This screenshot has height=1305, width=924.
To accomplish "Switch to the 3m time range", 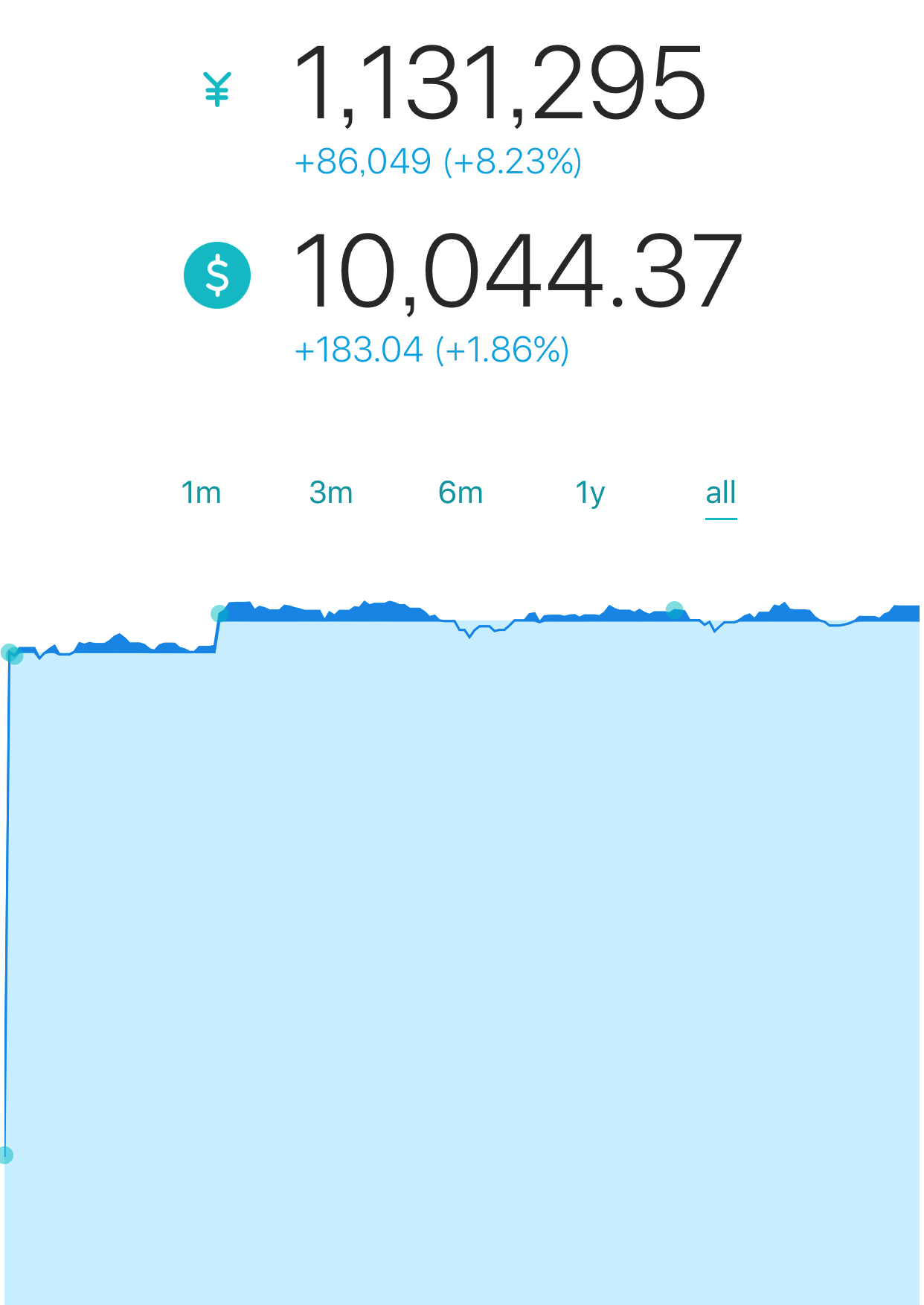I will point(331,493).
